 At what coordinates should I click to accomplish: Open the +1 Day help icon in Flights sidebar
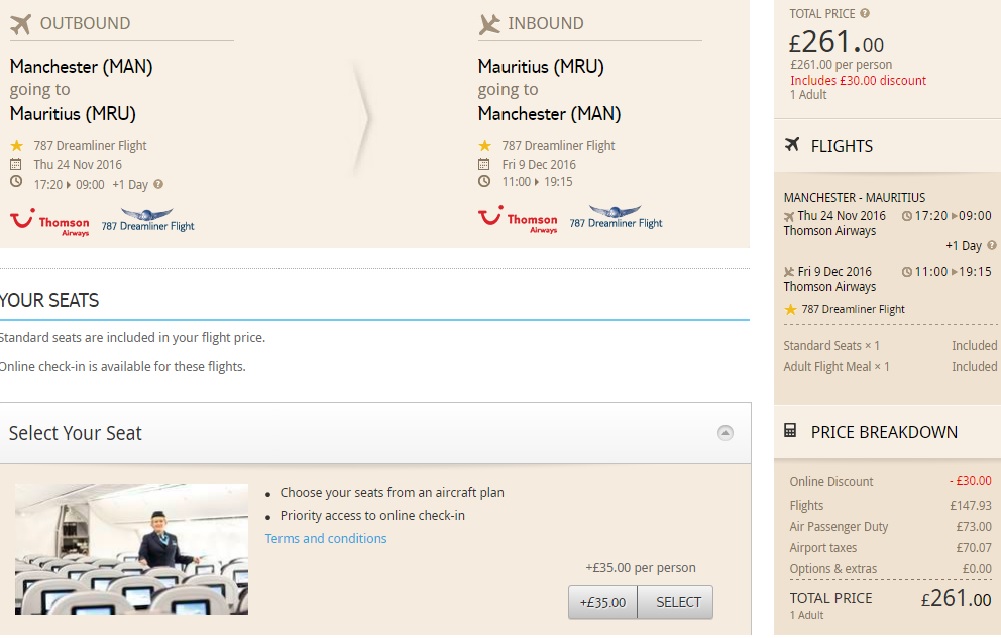991,245
